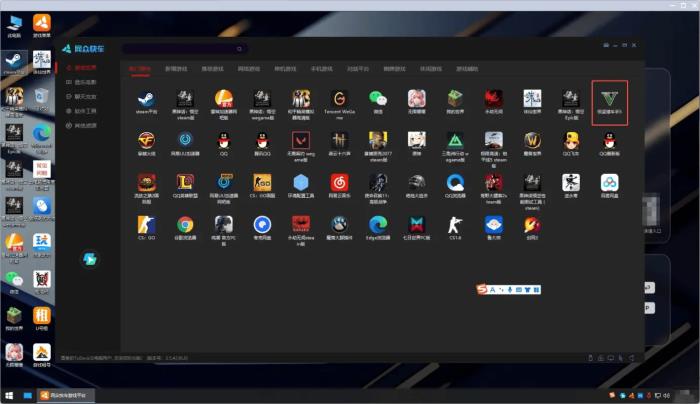Viewport: 700px width, 404px height.
Task: Open 音乐电影 in the launcher sidebar
Action: (81, 82)
